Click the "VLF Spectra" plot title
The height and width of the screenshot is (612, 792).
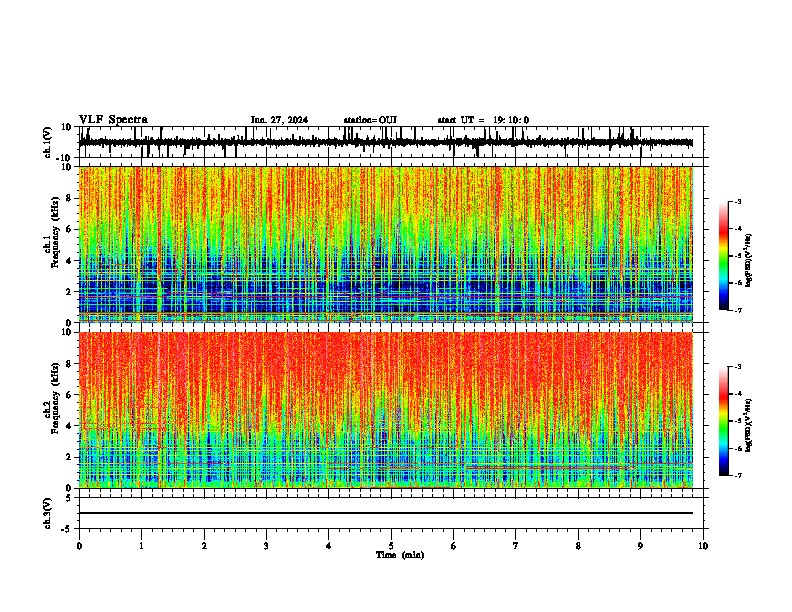(113, 120)
